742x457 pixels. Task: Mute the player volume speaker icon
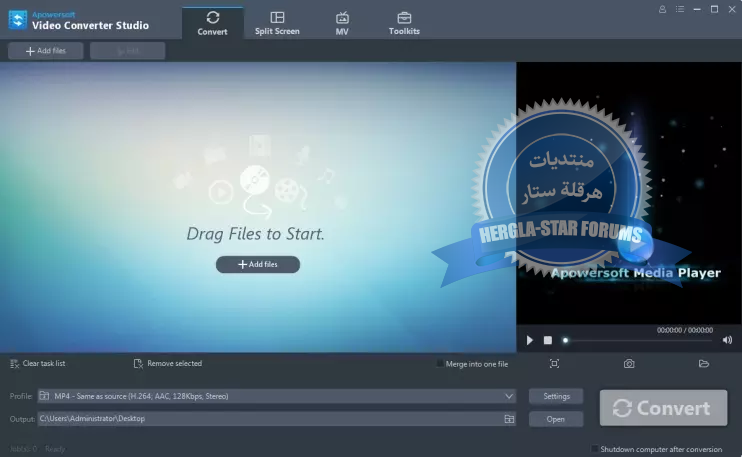727,340
